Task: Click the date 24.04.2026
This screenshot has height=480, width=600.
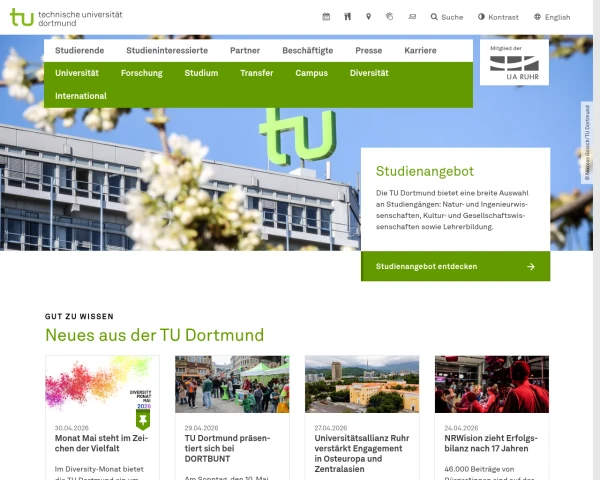Action: pos(461,428)
